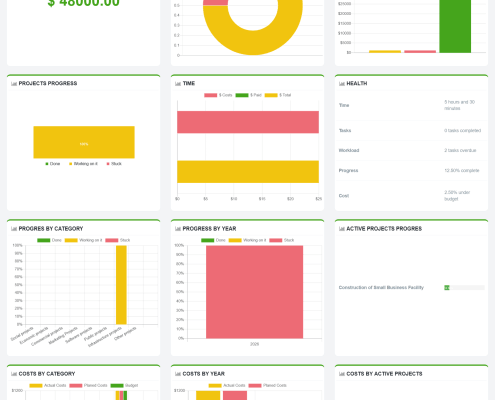Click Health Workload value 2 tasks overdue

tap(460, 150)
